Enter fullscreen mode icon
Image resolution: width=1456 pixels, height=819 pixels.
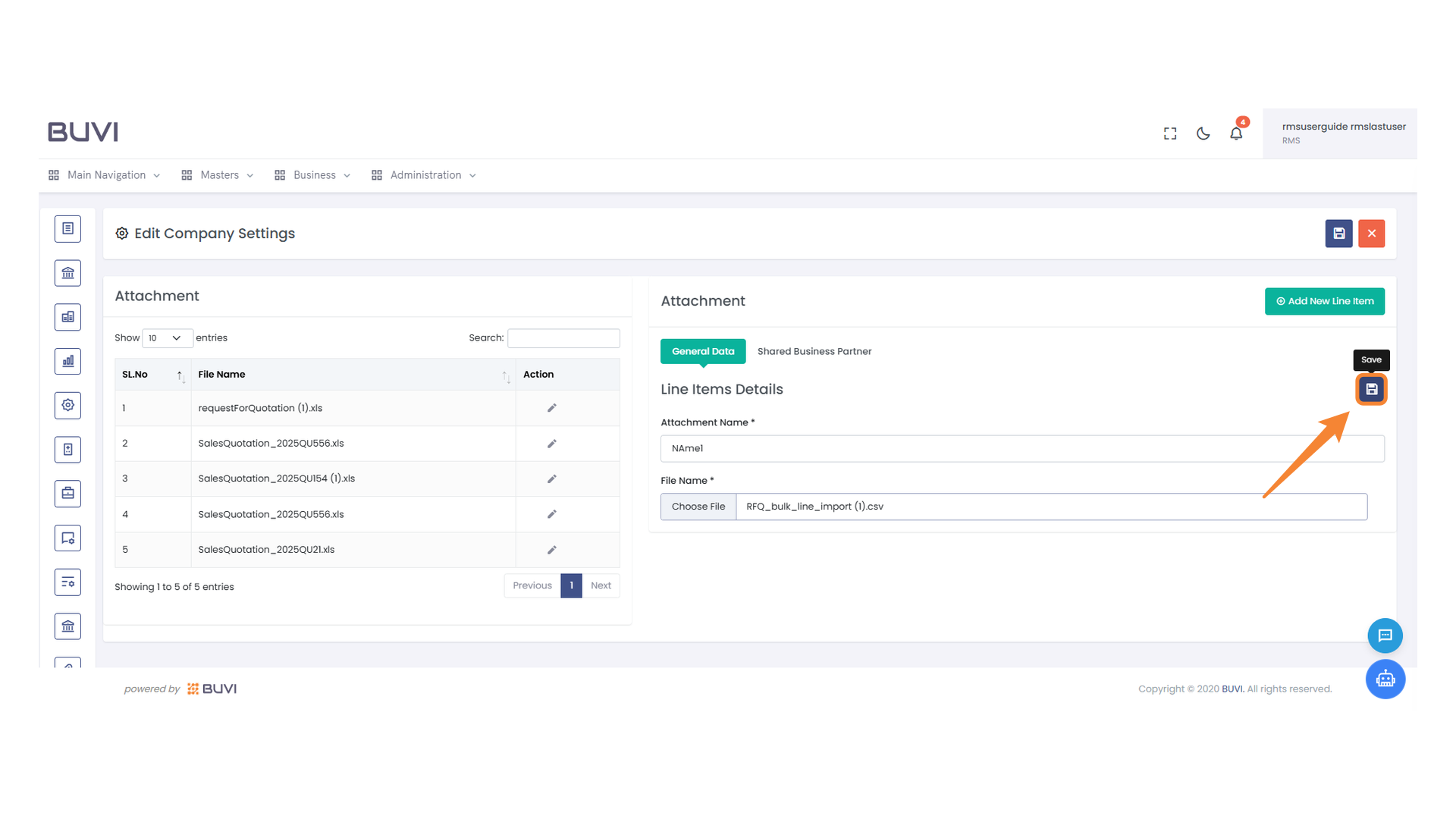[x=1170, y=133]
